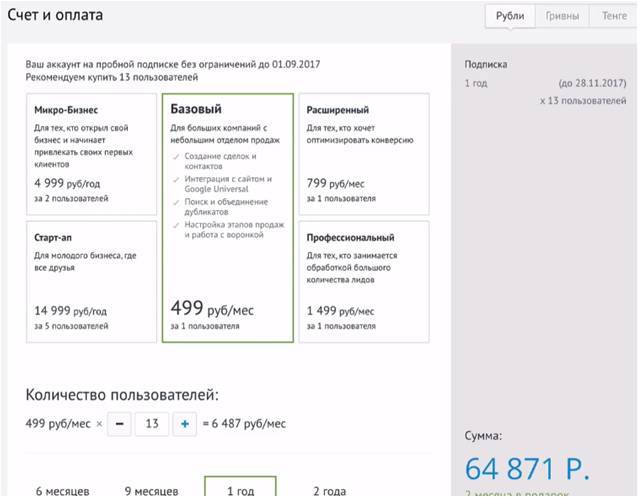Switch currency to Гривны tab
This screenshot has width=638, height=497.
(x=562, y=17)
